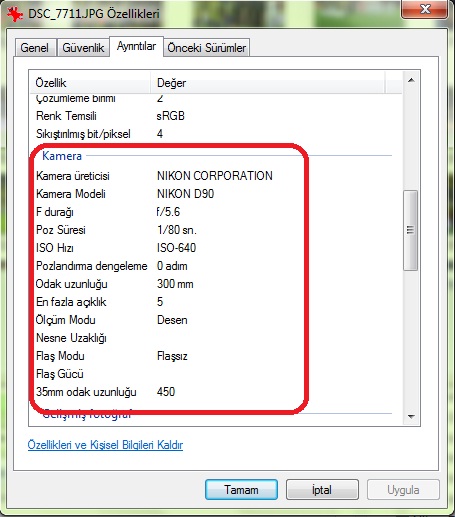Click the red splat icon in title bar
Viewport: 455px width, 517px height.
15,14
